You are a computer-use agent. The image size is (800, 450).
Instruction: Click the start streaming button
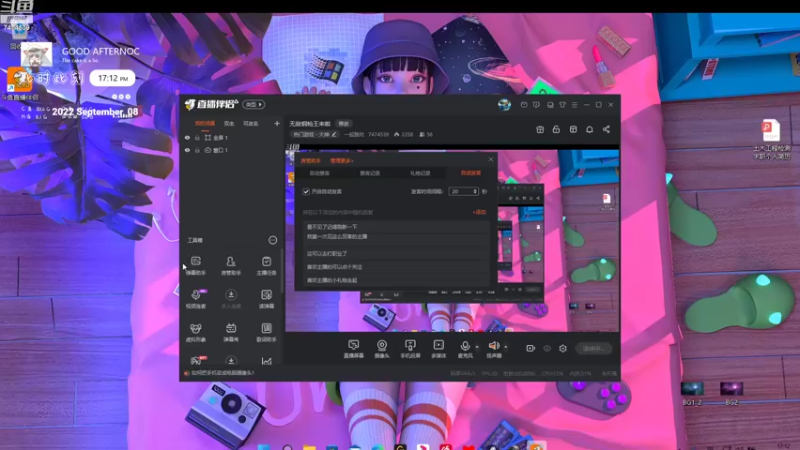click(593, 348)
